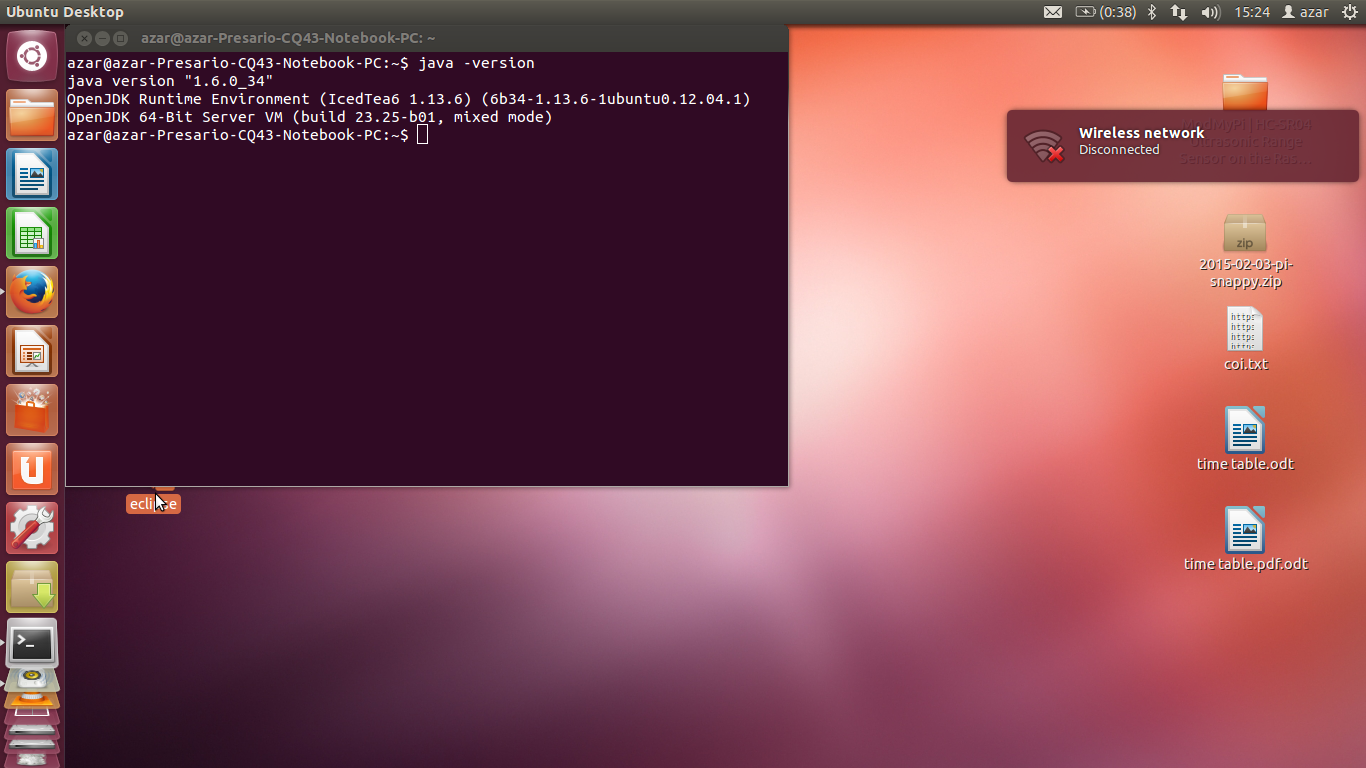Open the Bluetooth indicator menu
This screenshot has width=1366, height=768.
point(1151,12)
